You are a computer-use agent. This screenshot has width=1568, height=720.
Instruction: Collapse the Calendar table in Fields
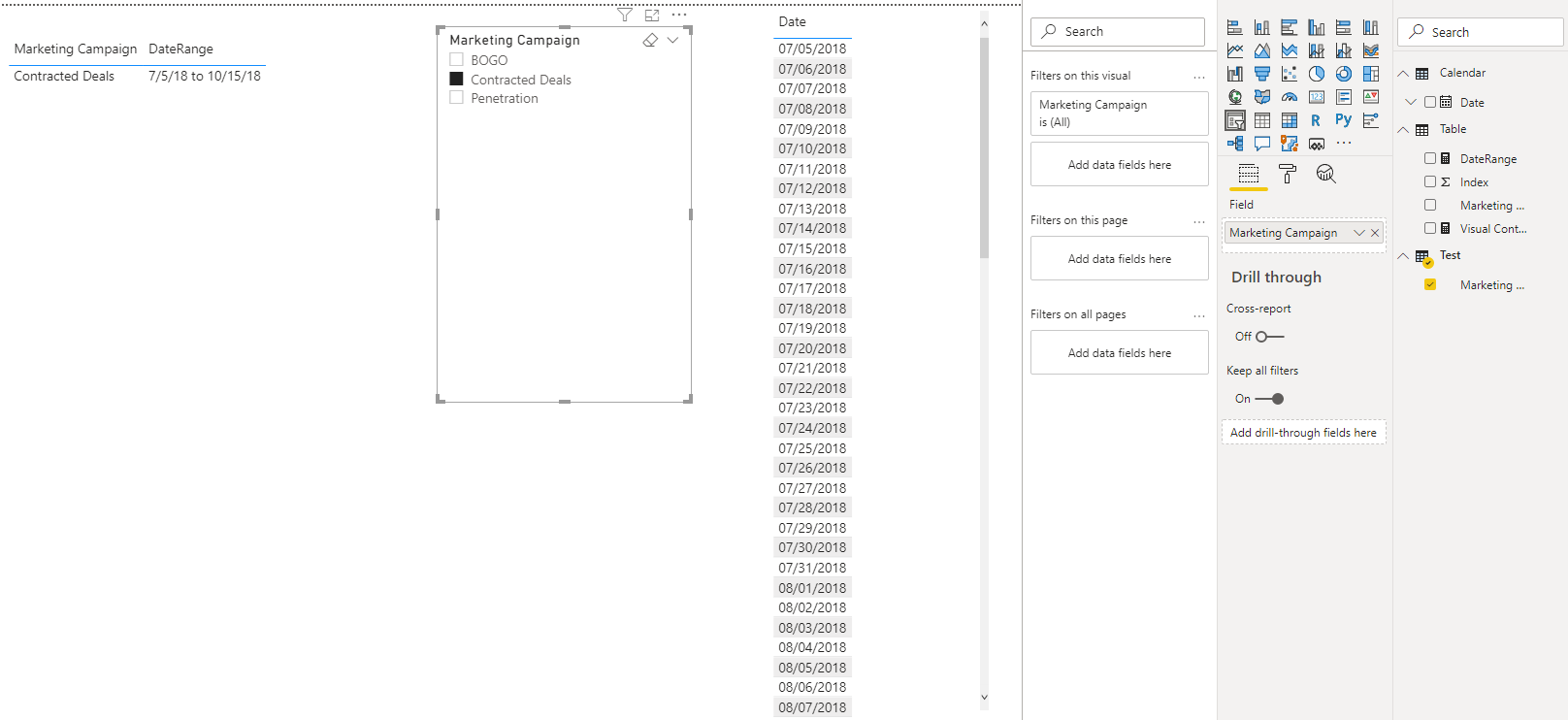1403,74
